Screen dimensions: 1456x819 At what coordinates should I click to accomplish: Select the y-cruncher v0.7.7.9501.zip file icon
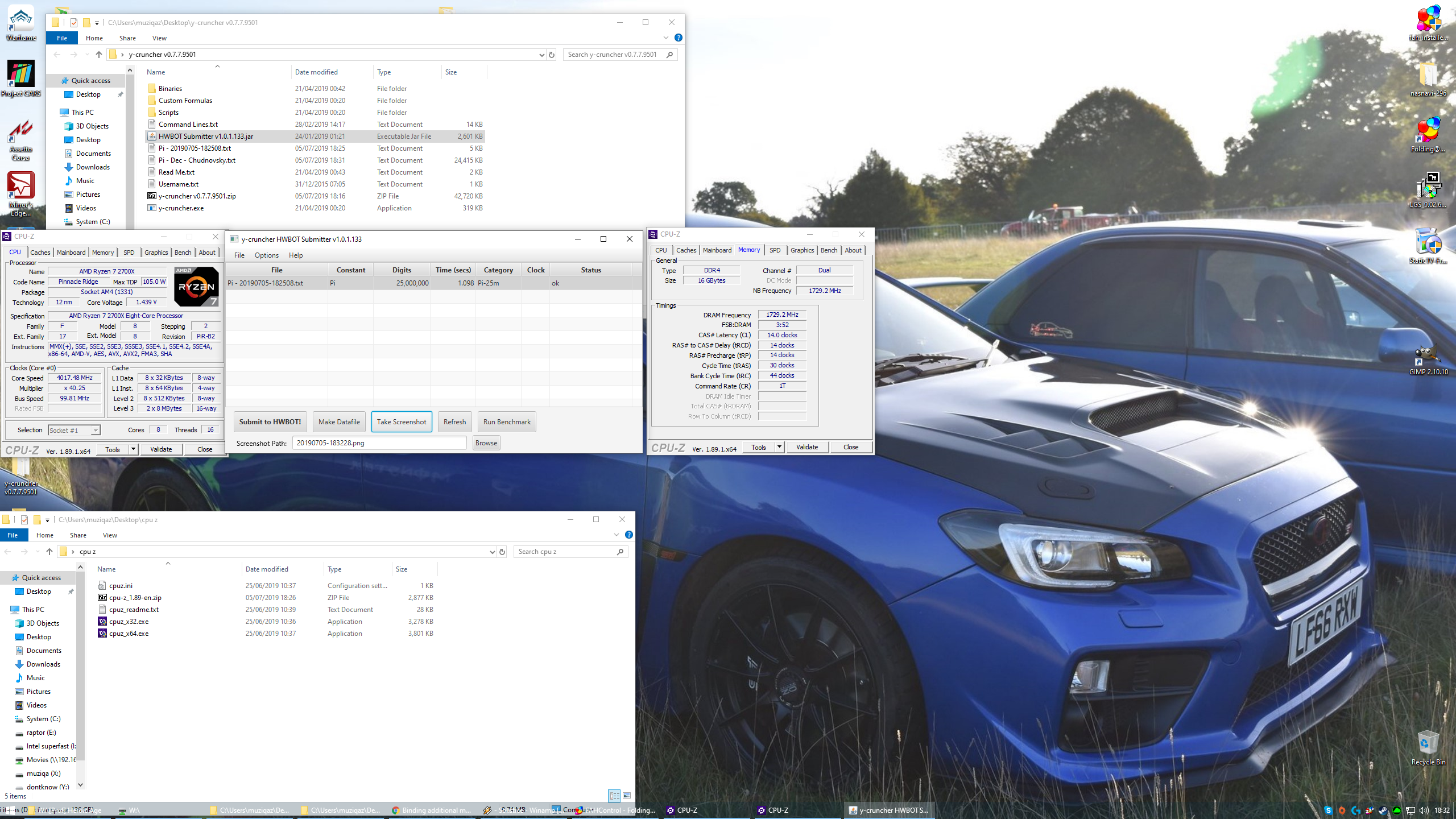pos(152,196)
